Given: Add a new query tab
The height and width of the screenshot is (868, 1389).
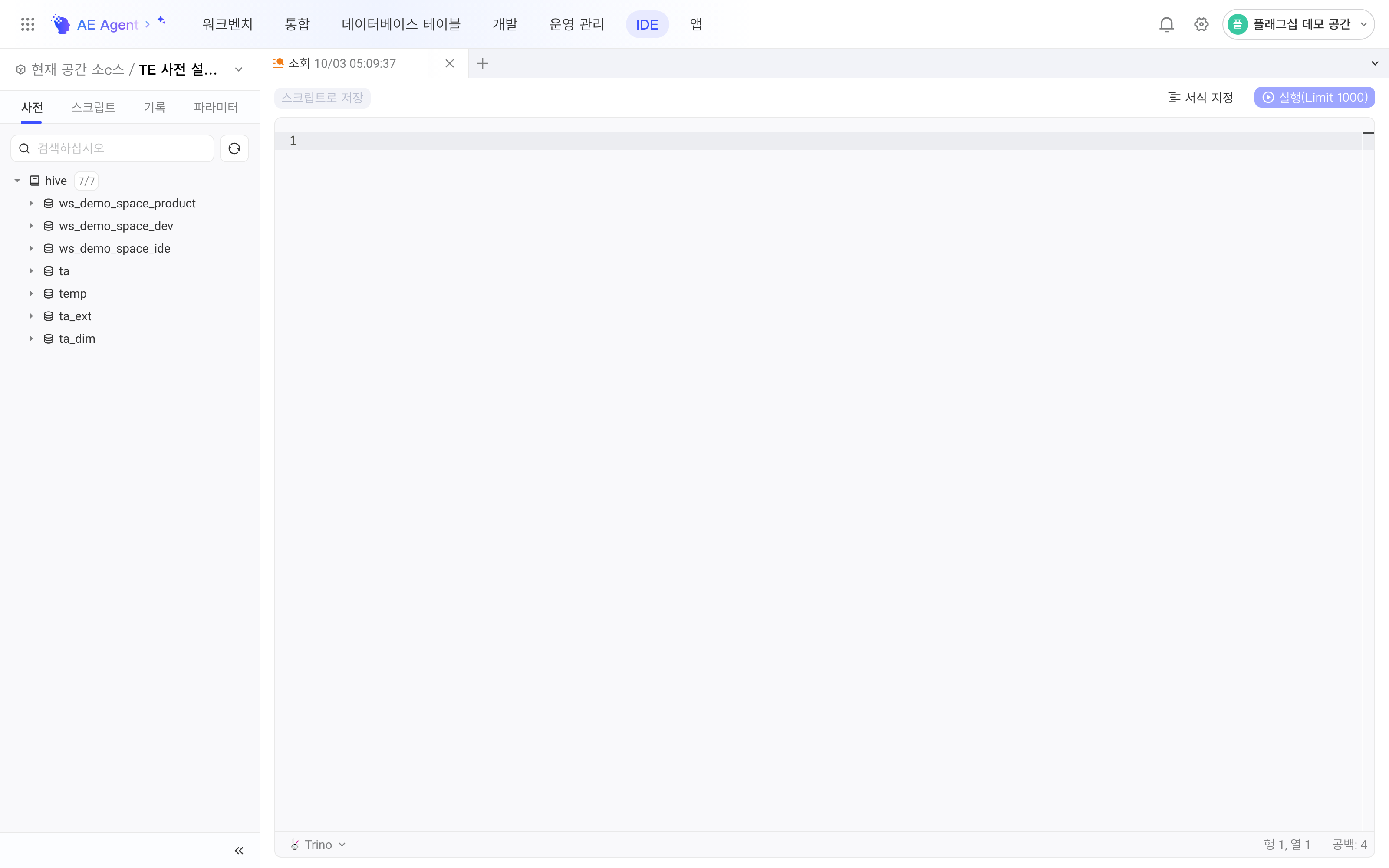Looking at the screenshot, I should tap(483, 63).
